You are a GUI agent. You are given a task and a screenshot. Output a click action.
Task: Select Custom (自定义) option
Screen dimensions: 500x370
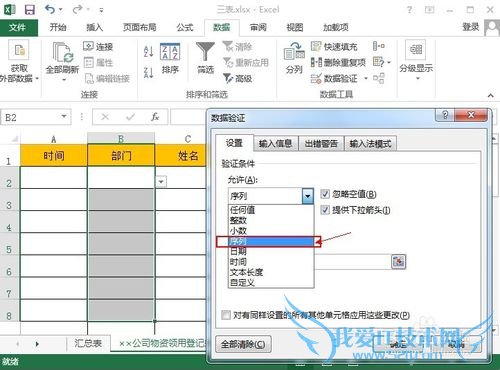coord(271,283)
